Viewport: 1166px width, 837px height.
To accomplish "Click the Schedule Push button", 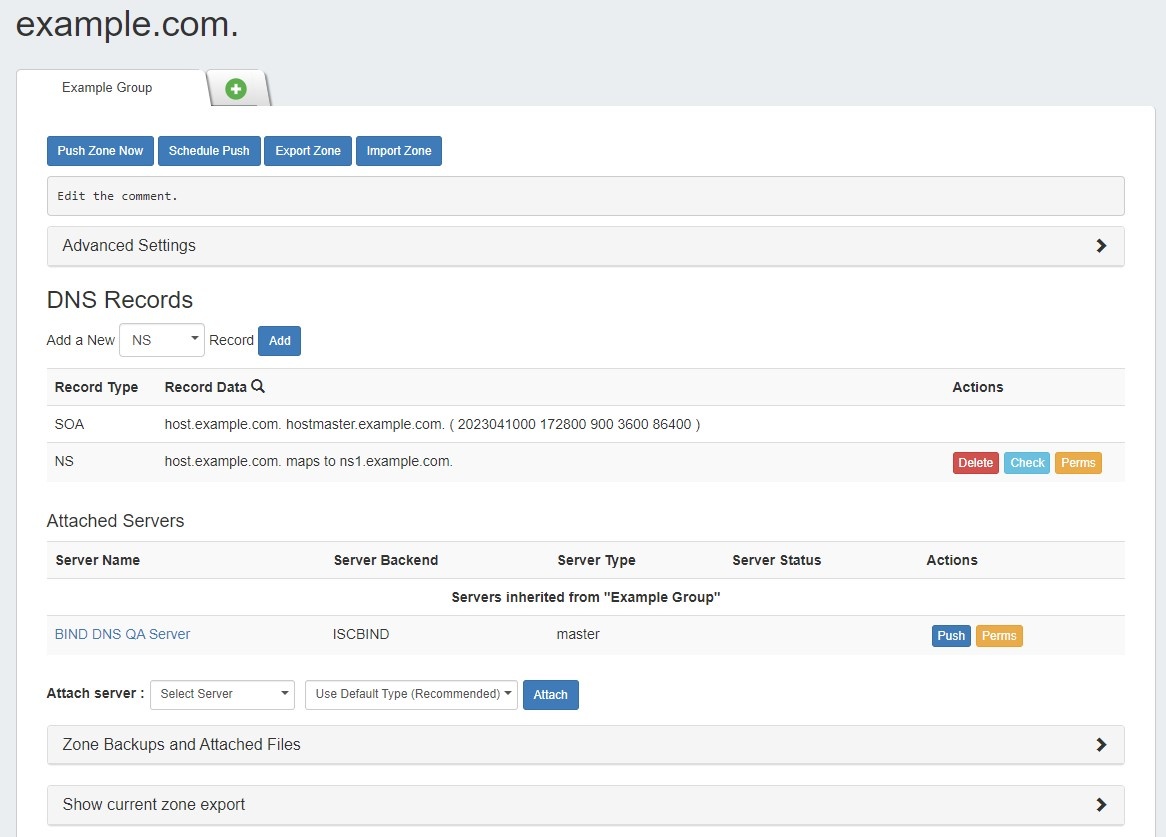I will [x=209, y=151].
